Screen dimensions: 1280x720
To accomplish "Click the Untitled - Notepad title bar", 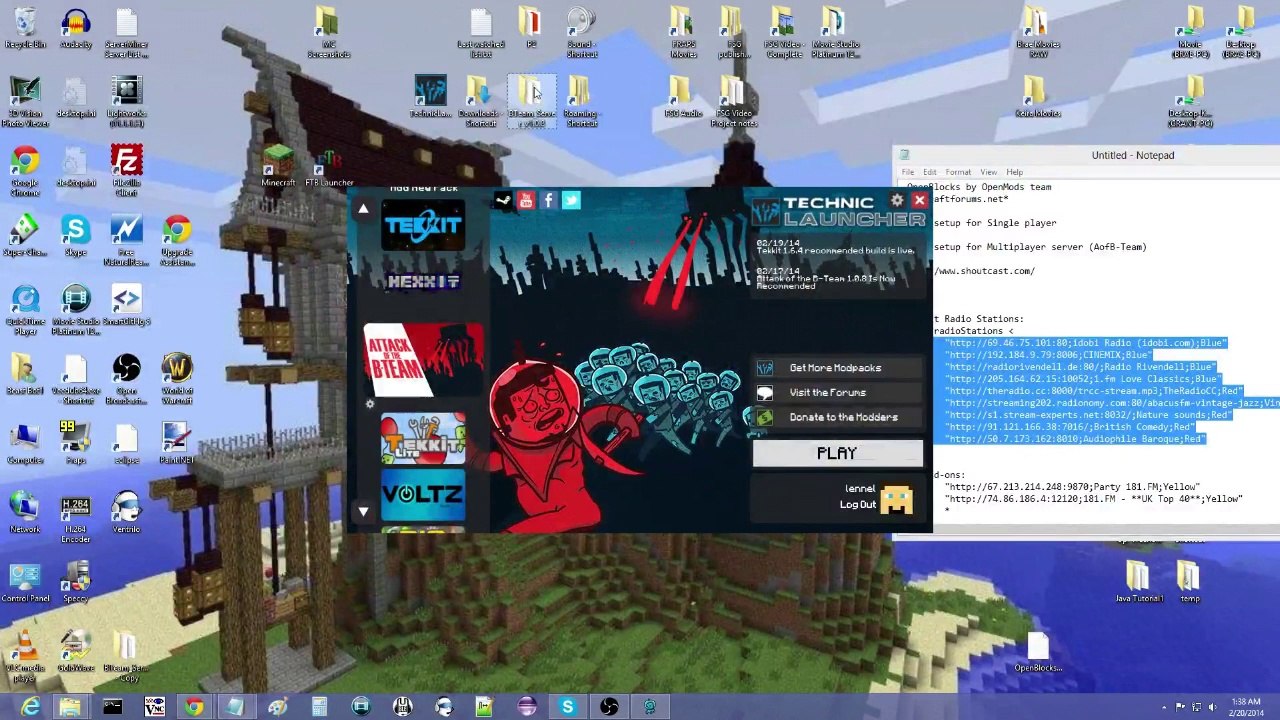I will tap(1085, 155).
